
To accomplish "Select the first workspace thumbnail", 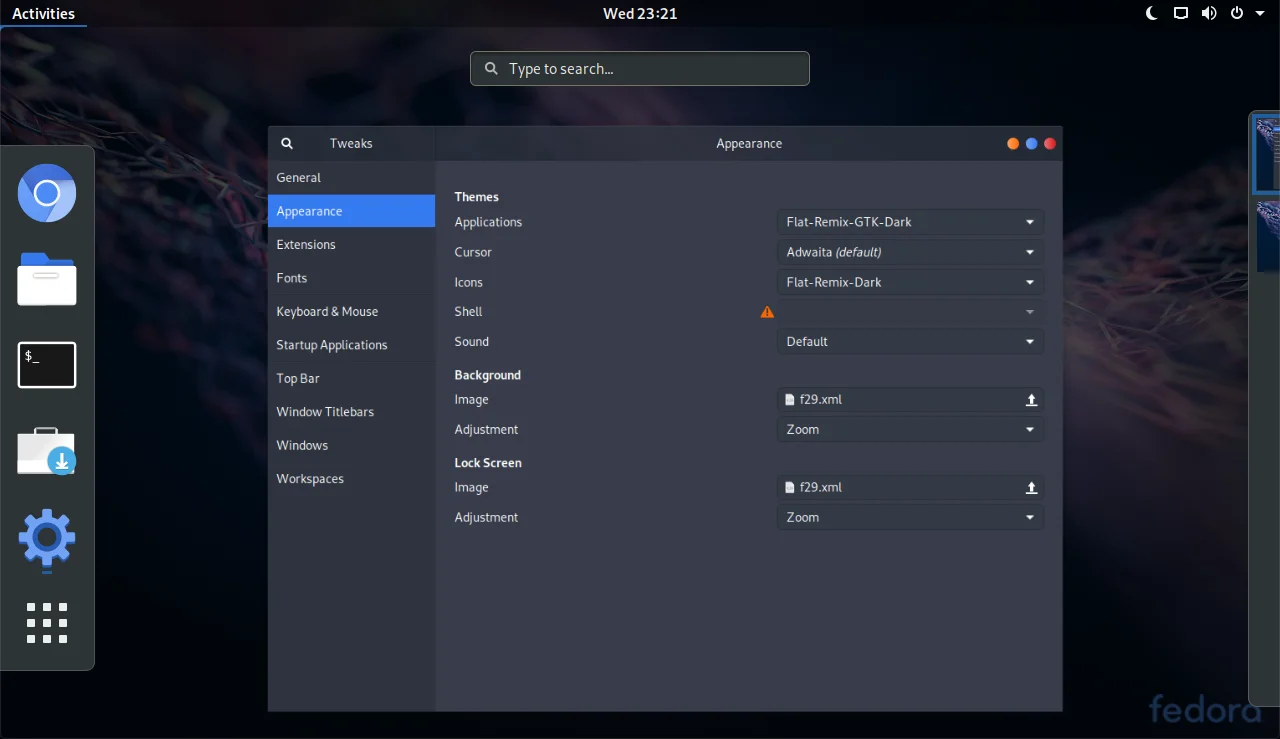I will (x=1268, y=155).
